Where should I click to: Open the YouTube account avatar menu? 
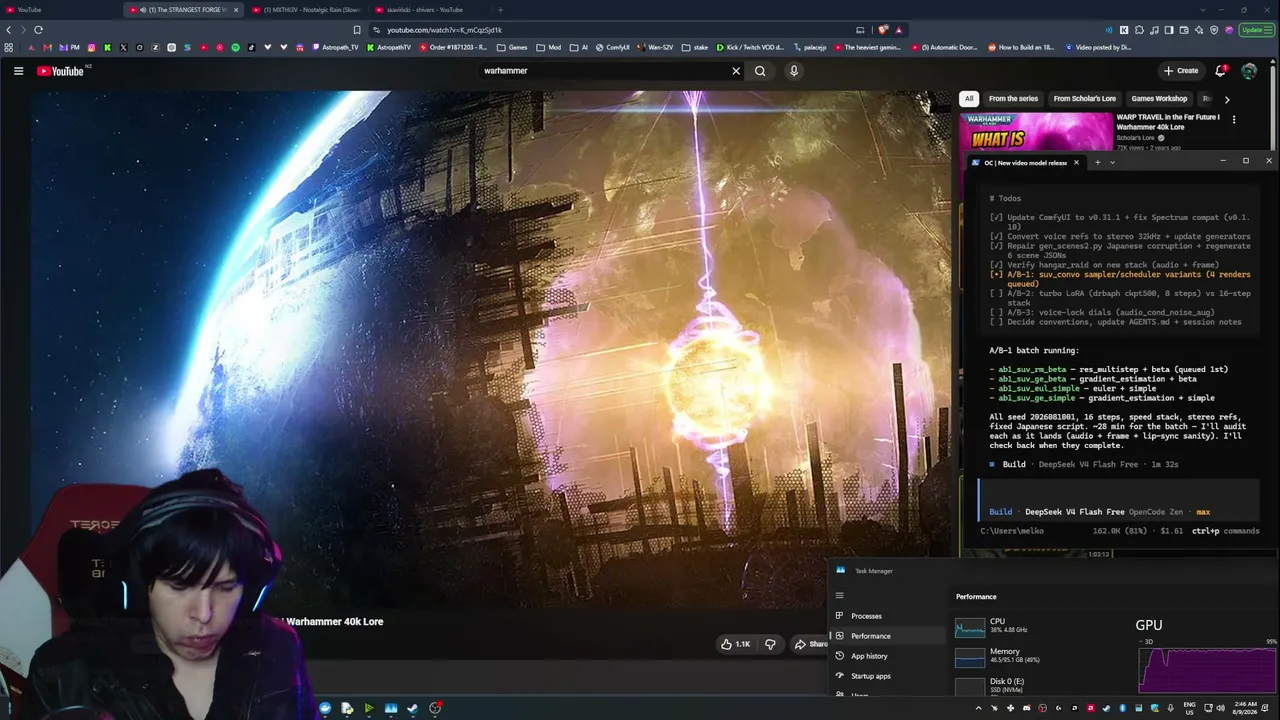[x=1249, y=71]
